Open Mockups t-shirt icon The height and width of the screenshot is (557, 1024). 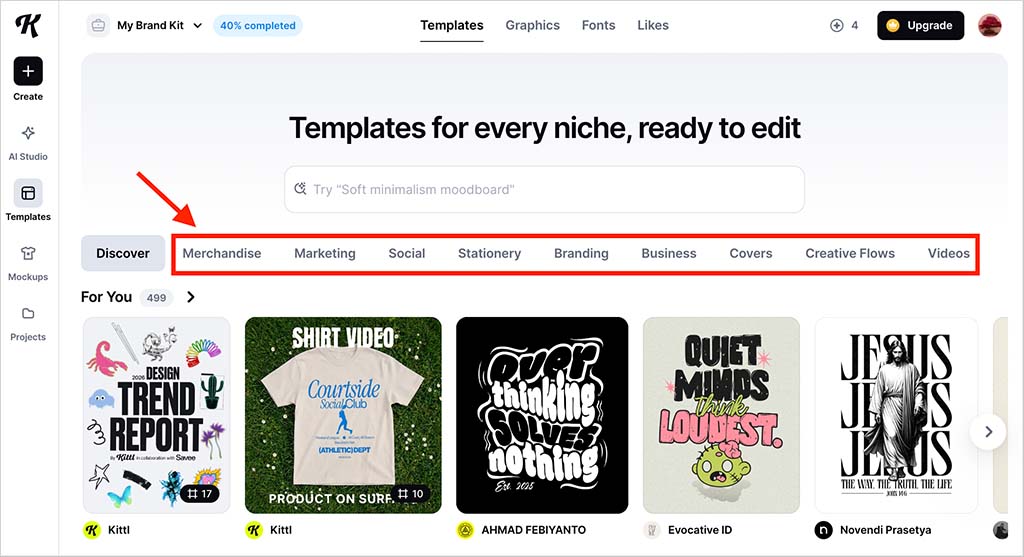28,253
